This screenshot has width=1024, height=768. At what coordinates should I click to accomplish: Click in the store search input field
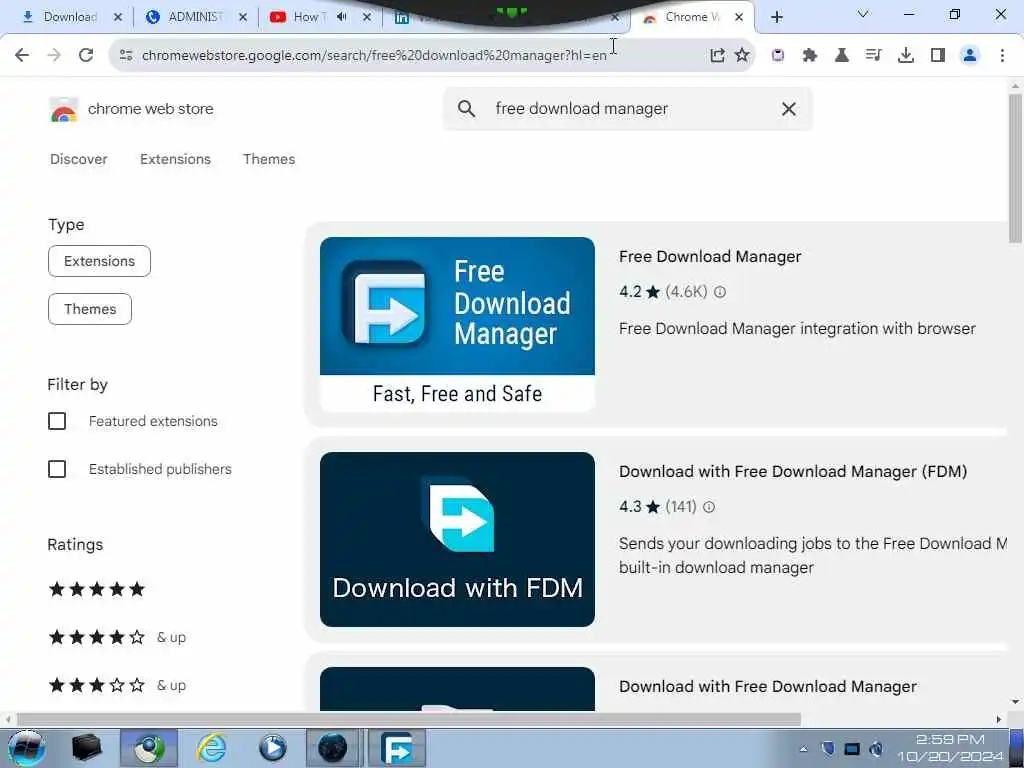[x=627, y=108]
